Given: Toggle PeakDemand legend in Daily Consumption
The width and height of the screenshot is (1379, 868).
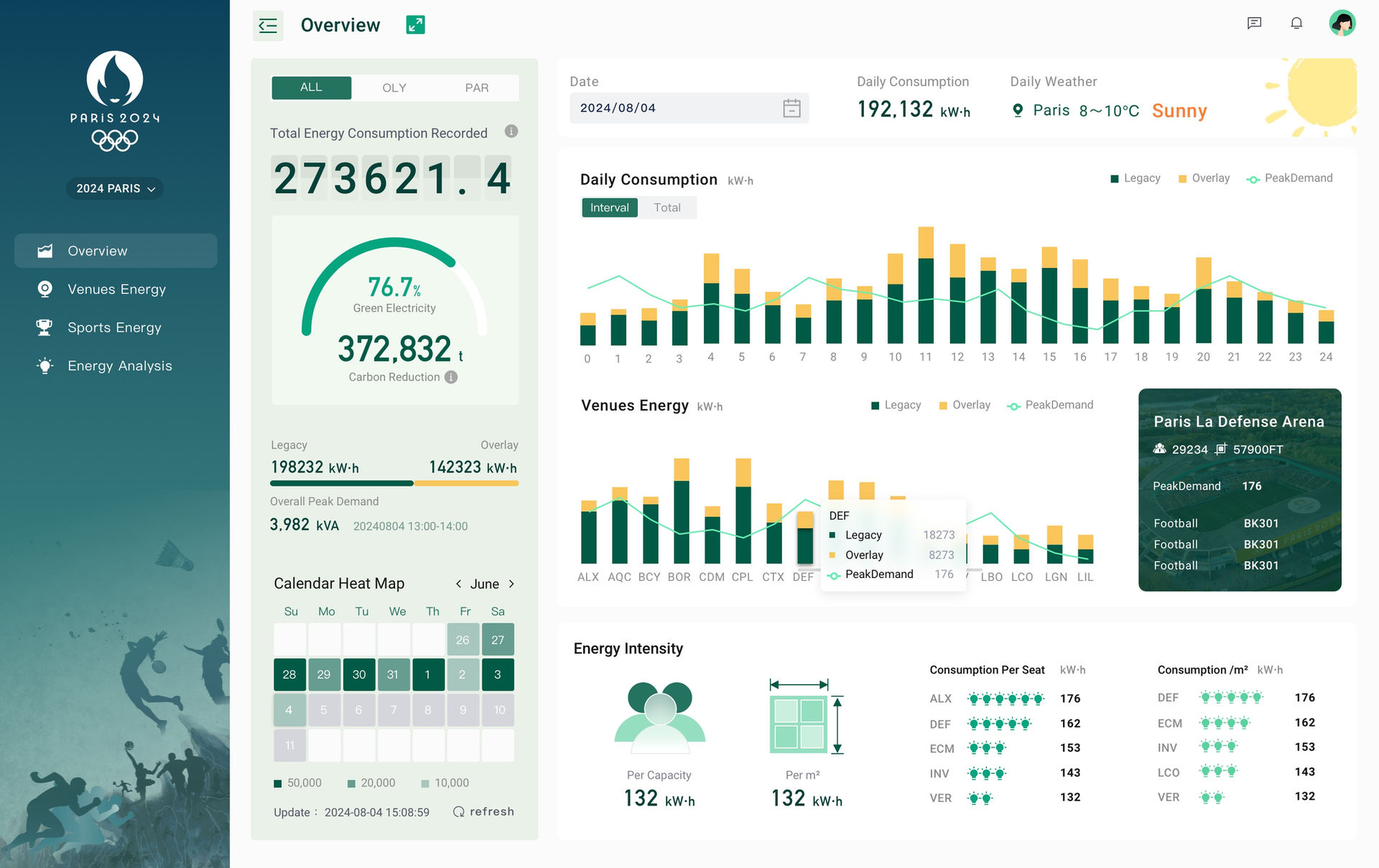Looking at the screenshot, I should [1289, 178].
